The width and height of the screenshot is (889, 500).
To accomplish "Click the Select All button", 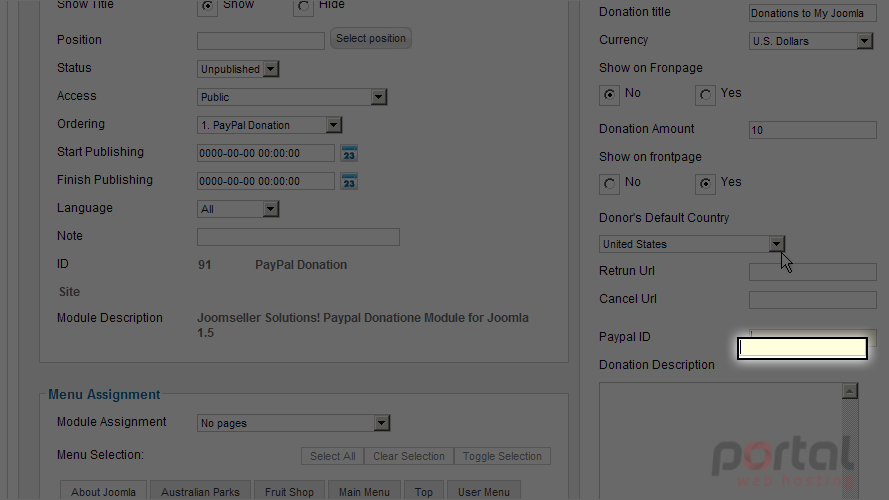I will click(x=333, y=456).
